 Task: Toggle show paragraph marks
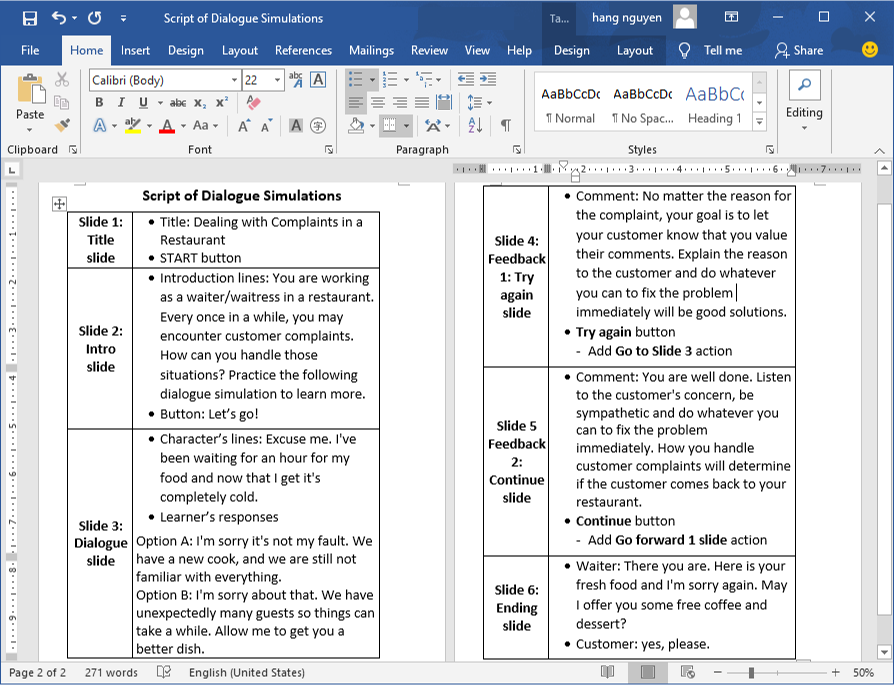[506, 125]
